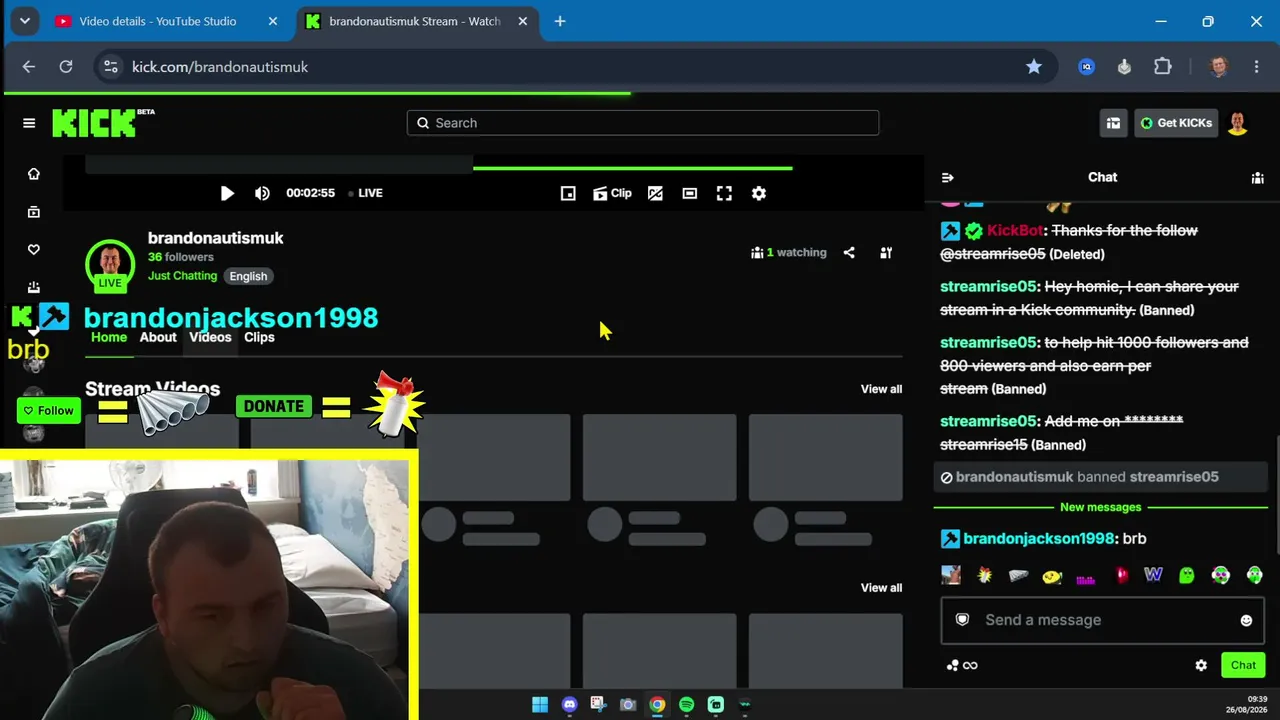Insert the yellow duck quick emote
This screenshot has width=1280, height=720.
(x=1052, y=575)
